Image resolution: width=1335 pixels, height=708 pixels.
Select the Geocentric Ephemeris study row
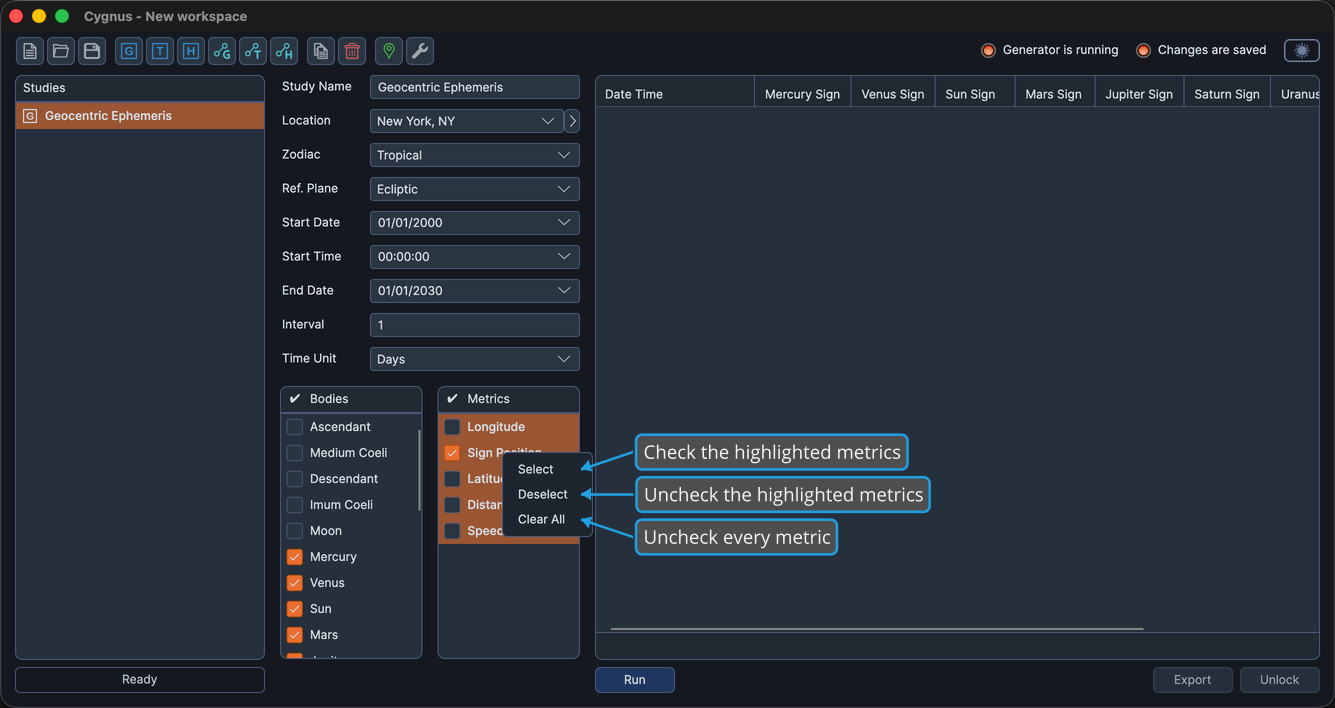point(140,116)
